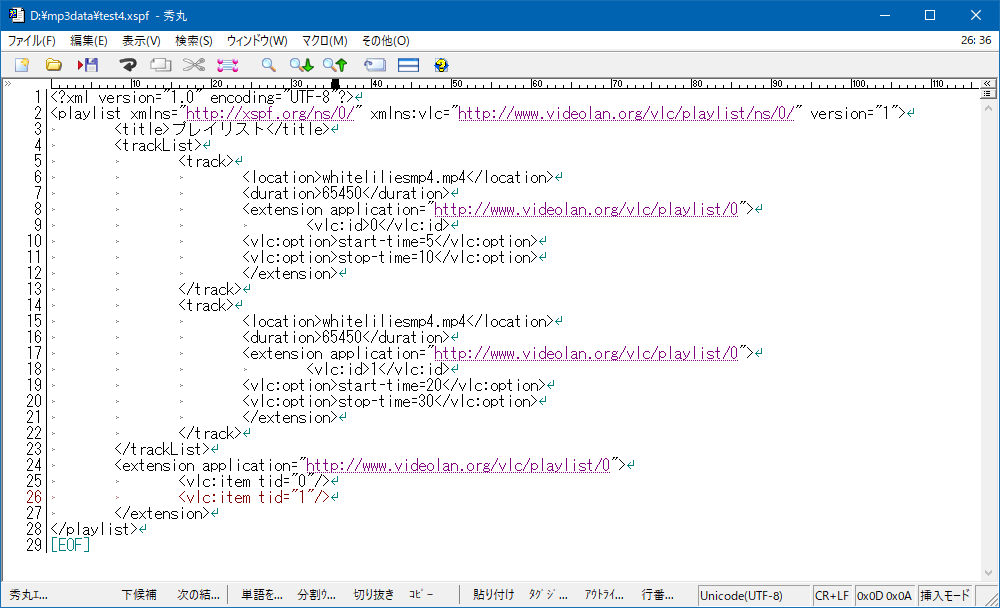Click the black cursor marker on ruler

click(335, 84)
